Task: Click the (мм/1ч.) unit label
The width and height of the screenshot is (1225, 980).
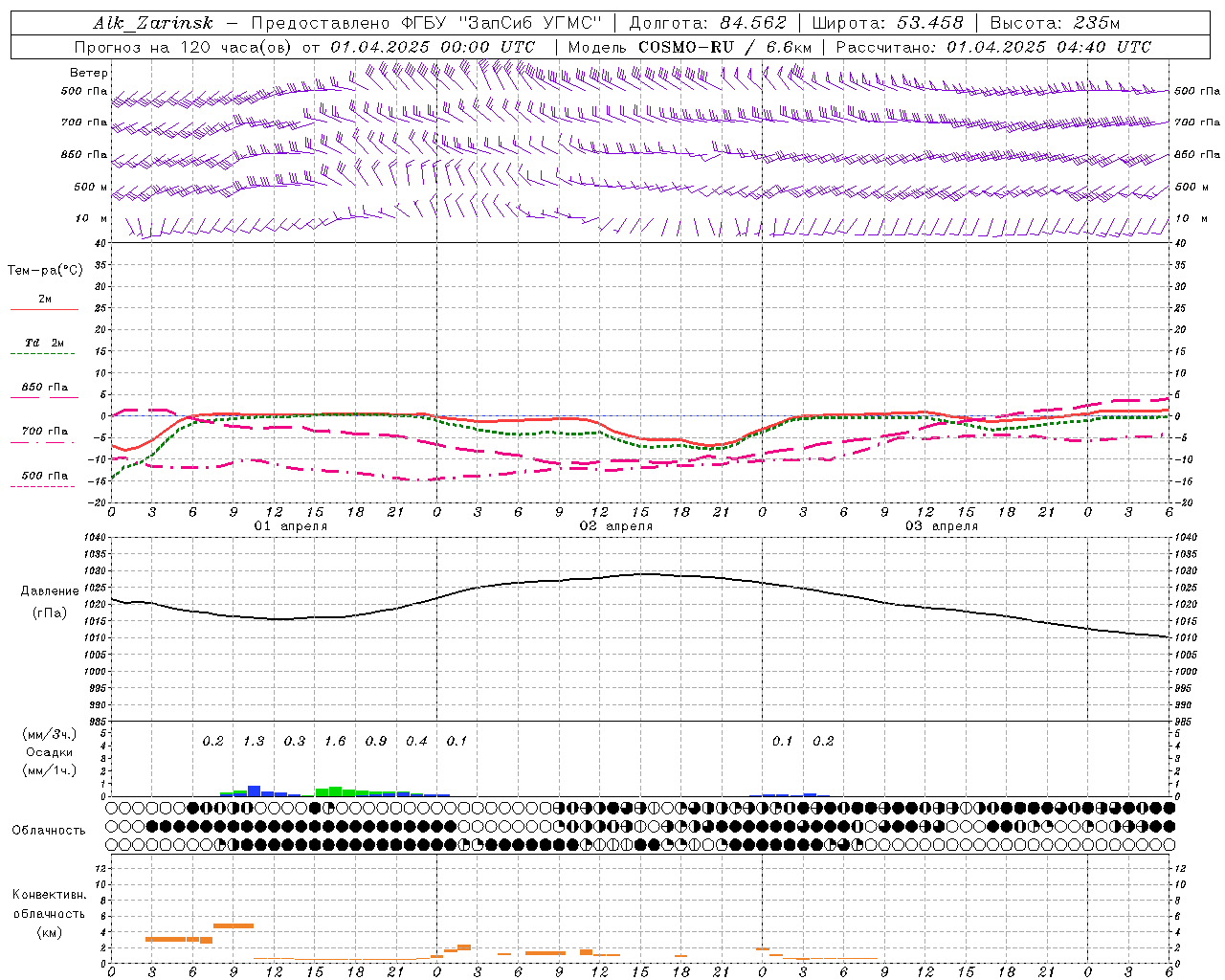Action: click(x=50, y=770)
